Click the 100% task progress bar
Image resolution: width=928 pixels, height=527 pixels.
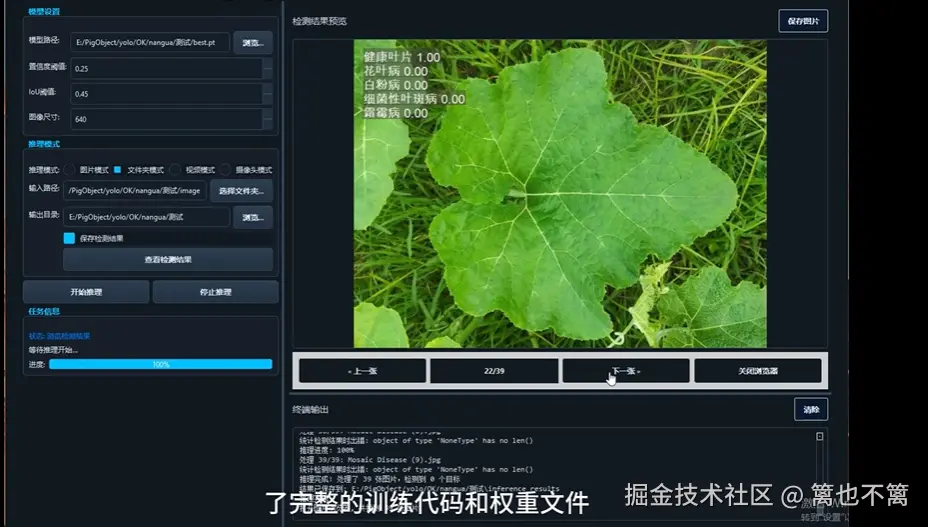pos(160,364)
